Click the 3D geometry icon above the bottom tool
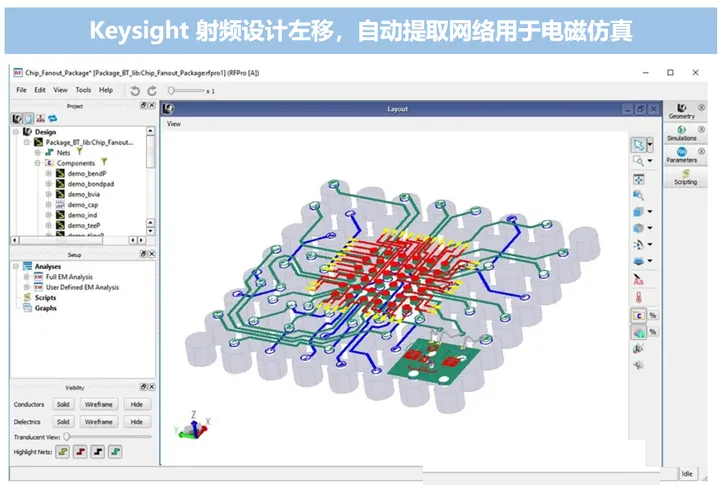The width and height of the screenshot is (720, 485). 638,349
